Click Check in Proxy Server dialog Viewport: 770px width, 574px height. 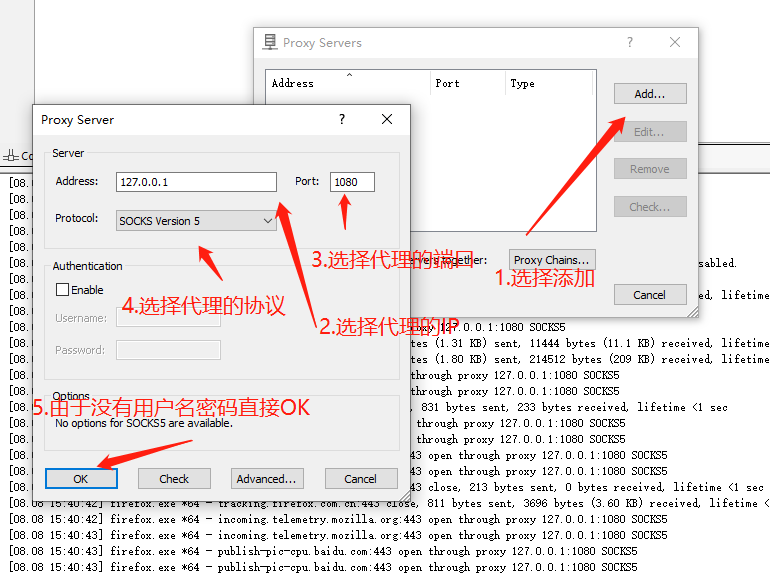click(174, 479)
